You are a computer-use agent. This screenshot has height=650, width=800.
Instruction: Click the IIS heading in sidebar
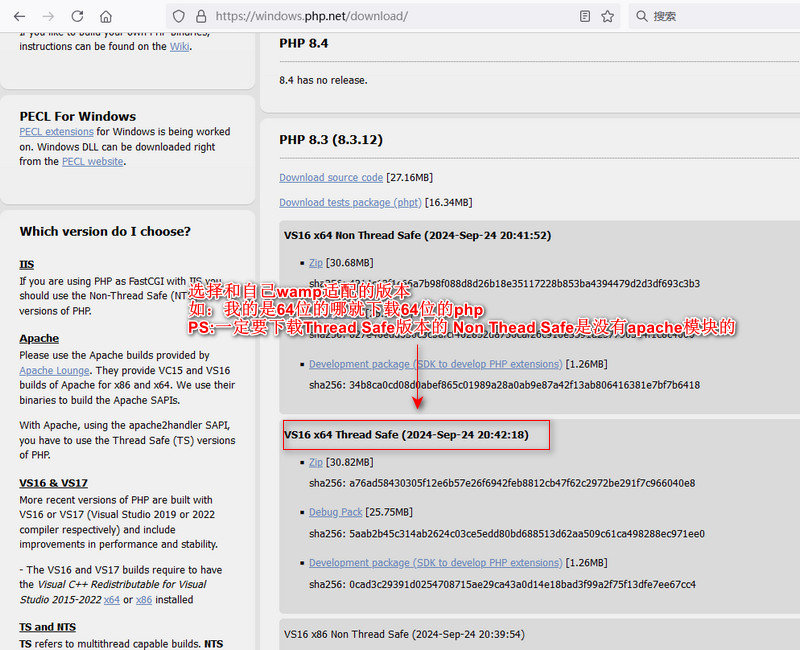[x=27, y=264]
